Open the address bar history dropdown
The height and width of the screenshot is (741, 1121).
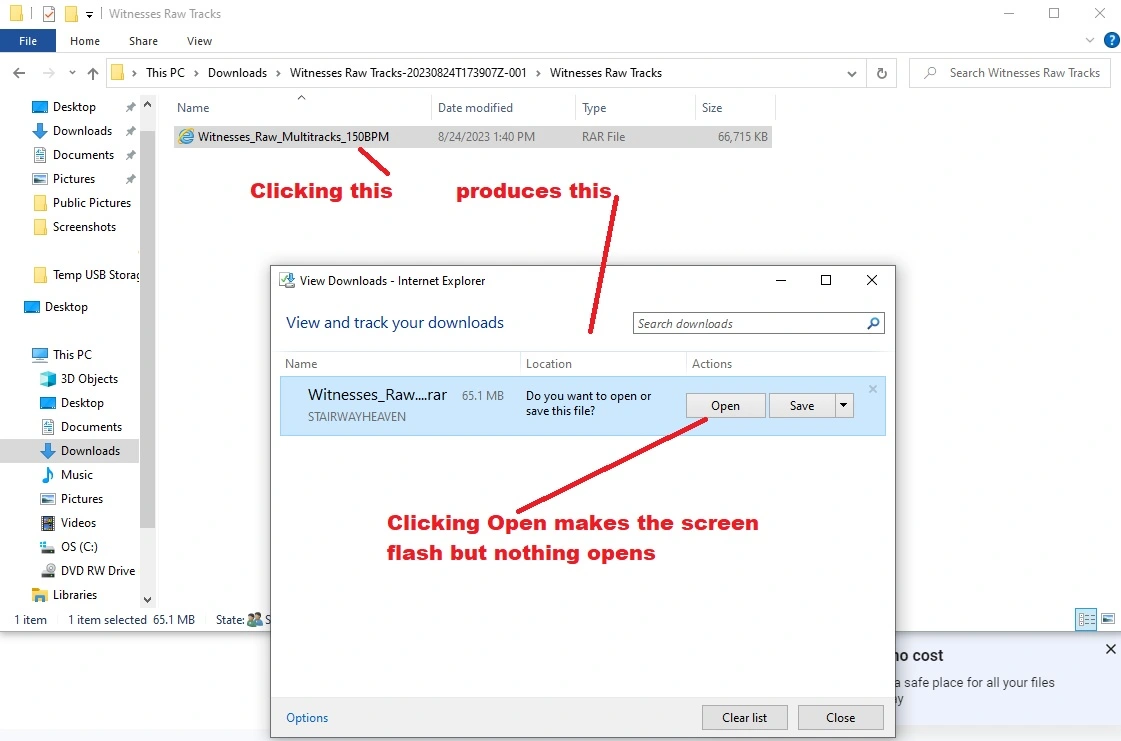click(x=851, y=73)
